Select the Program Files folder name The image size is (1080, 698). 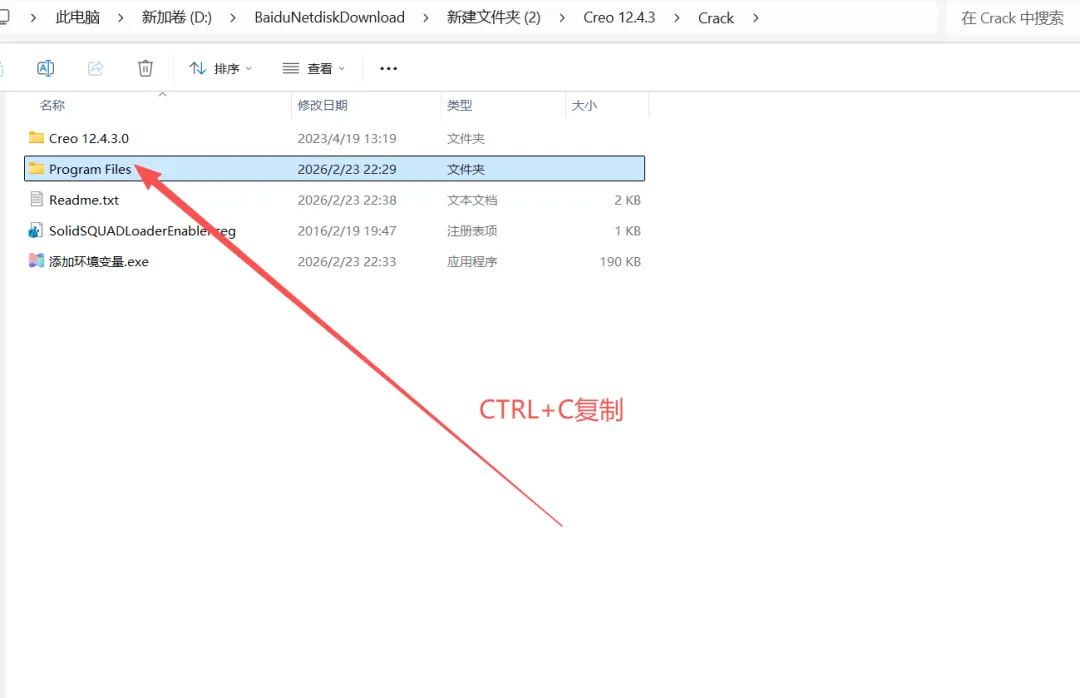click(90, 170)
